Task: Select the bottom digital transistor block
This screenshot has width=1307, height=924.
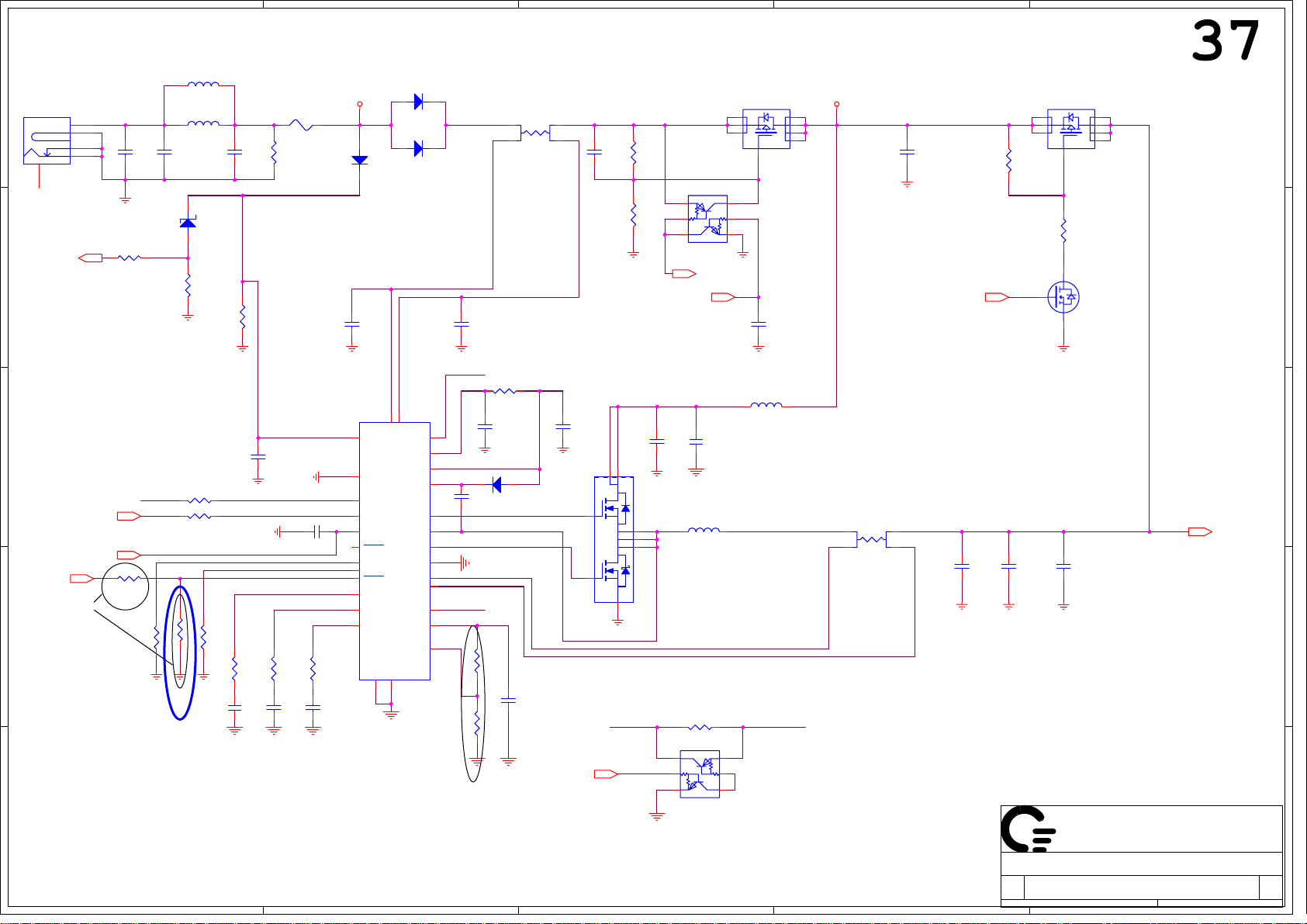Action: pyautogui.click(x=700, y=773)
